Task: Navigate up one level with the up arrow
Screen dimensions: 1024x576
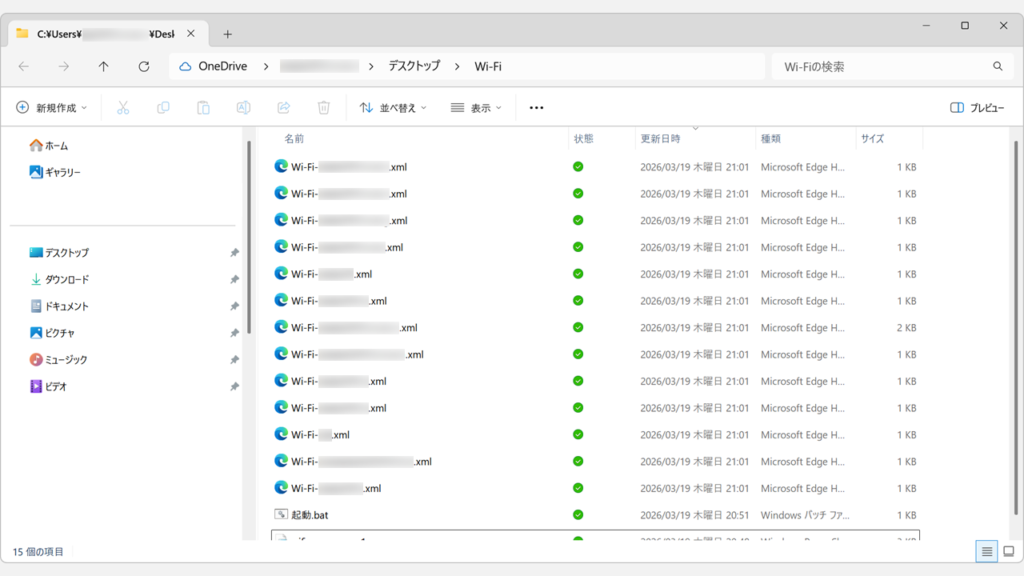Action: [x=103, y=65]
